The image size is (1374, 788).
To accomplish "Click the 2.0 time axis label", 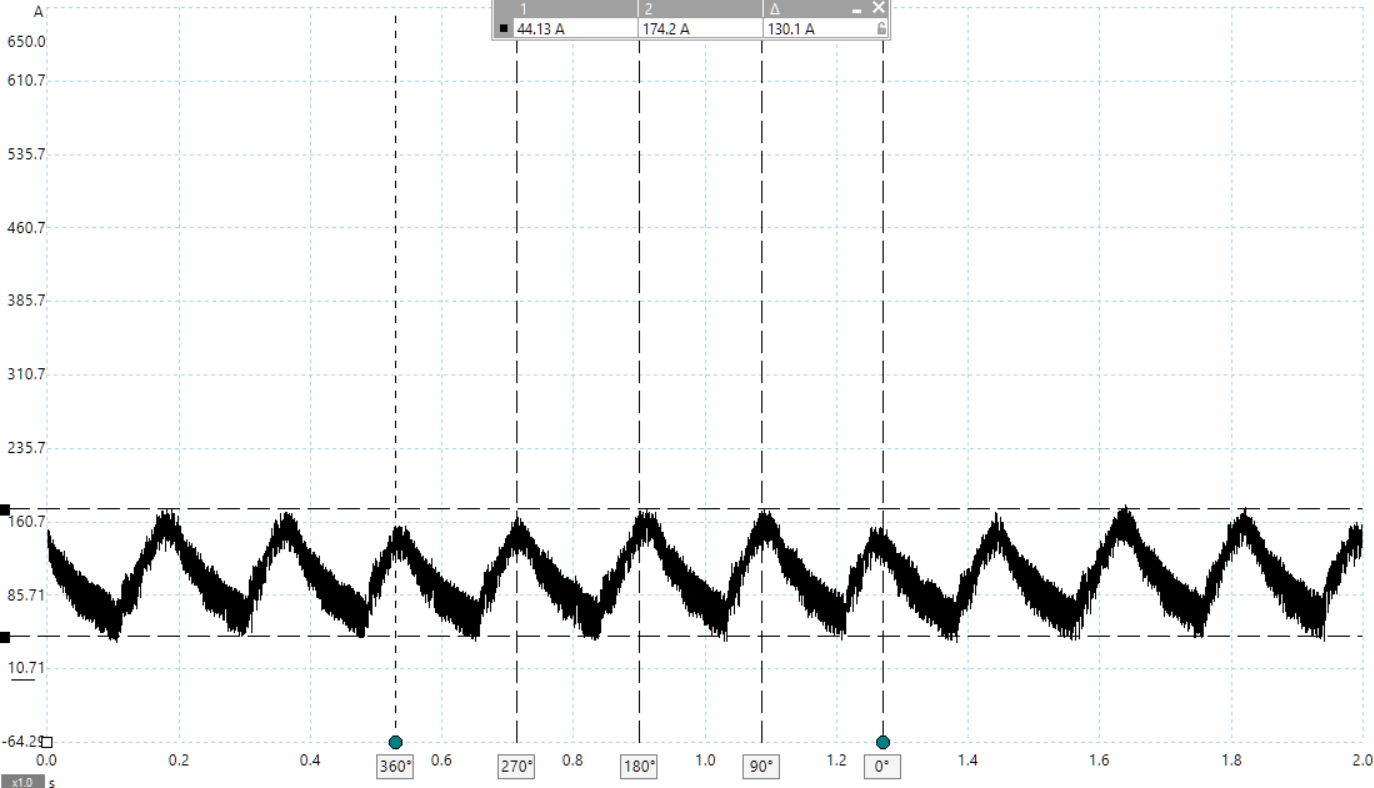I will [1363, 760].
